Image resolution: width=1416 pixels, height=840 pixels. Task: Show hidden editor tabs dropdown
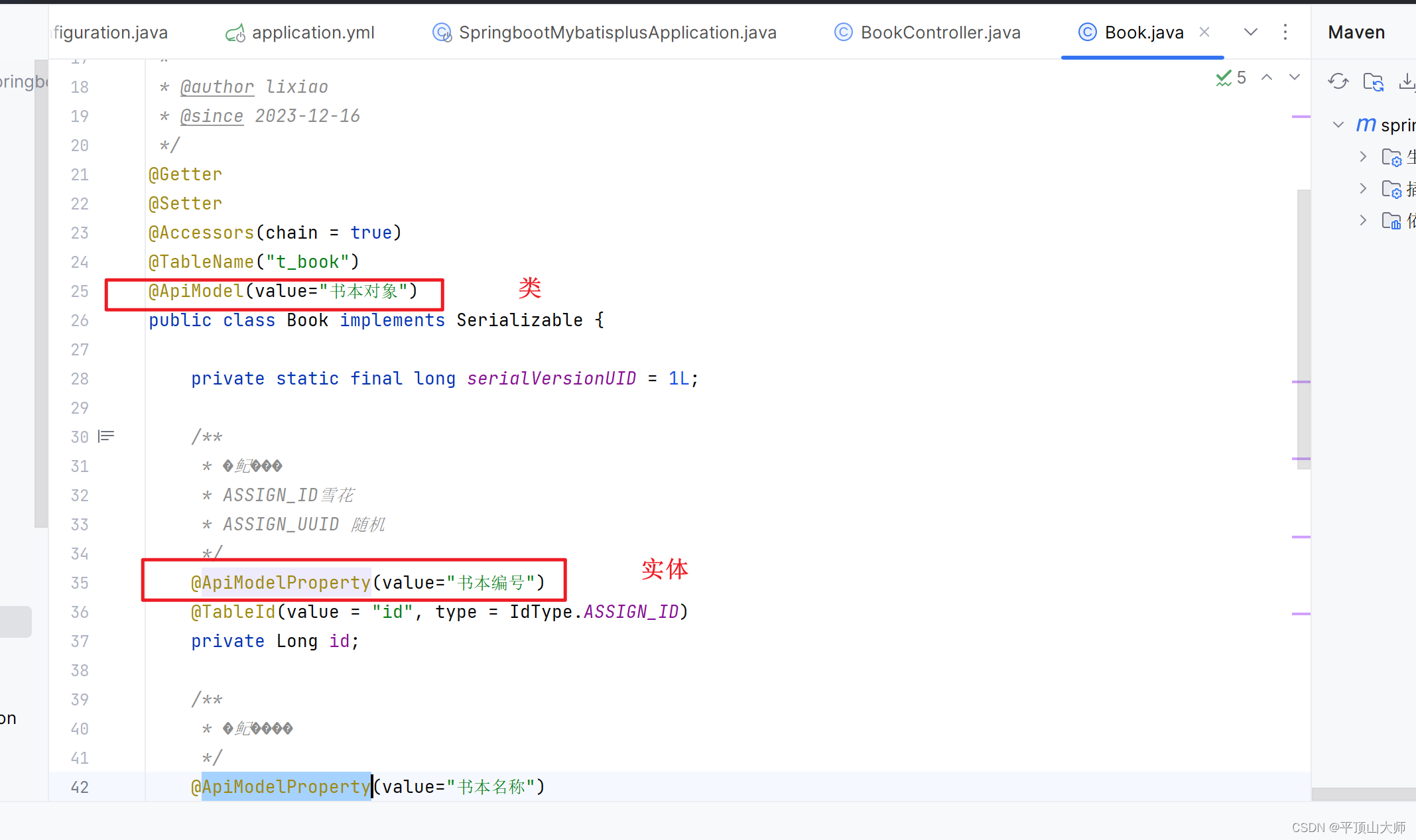1250,32
